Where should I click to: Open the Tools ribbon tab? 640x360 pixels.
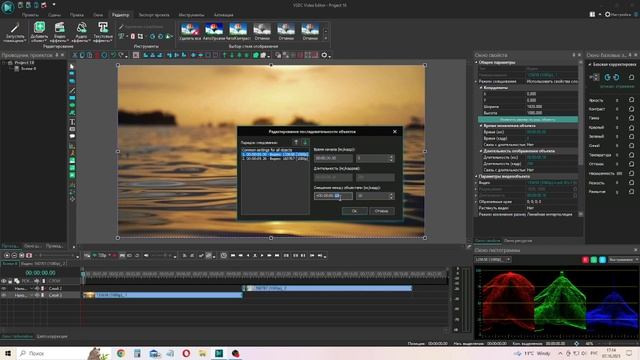pos(191,15)
